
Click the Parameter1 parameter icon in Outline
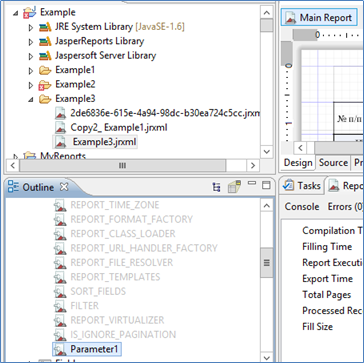point(60,349)
